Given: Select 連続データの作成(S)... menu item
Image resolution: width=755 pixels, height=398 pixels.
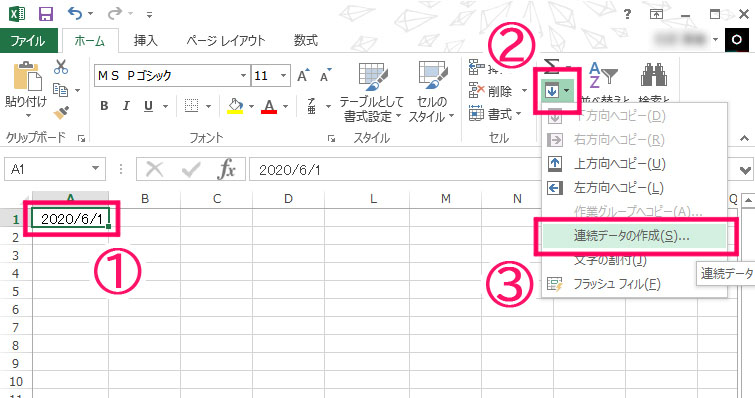Looking at the screenshot, I should [x=635, y=236].
